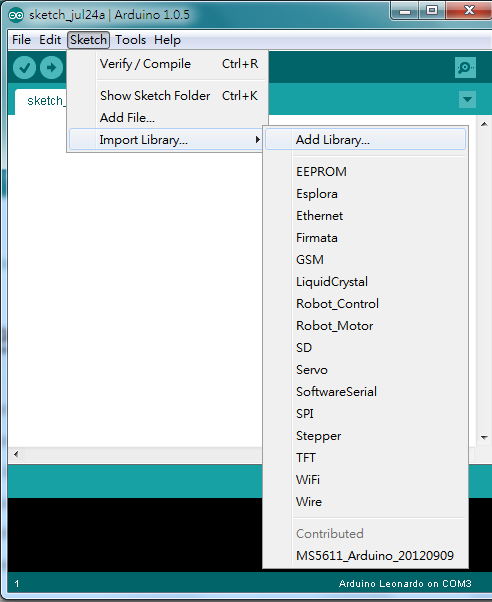Image resolution: width=492 pixels, height=602 pixels.
Task: Select Add File... menu entry
Action: pos(167,117)
